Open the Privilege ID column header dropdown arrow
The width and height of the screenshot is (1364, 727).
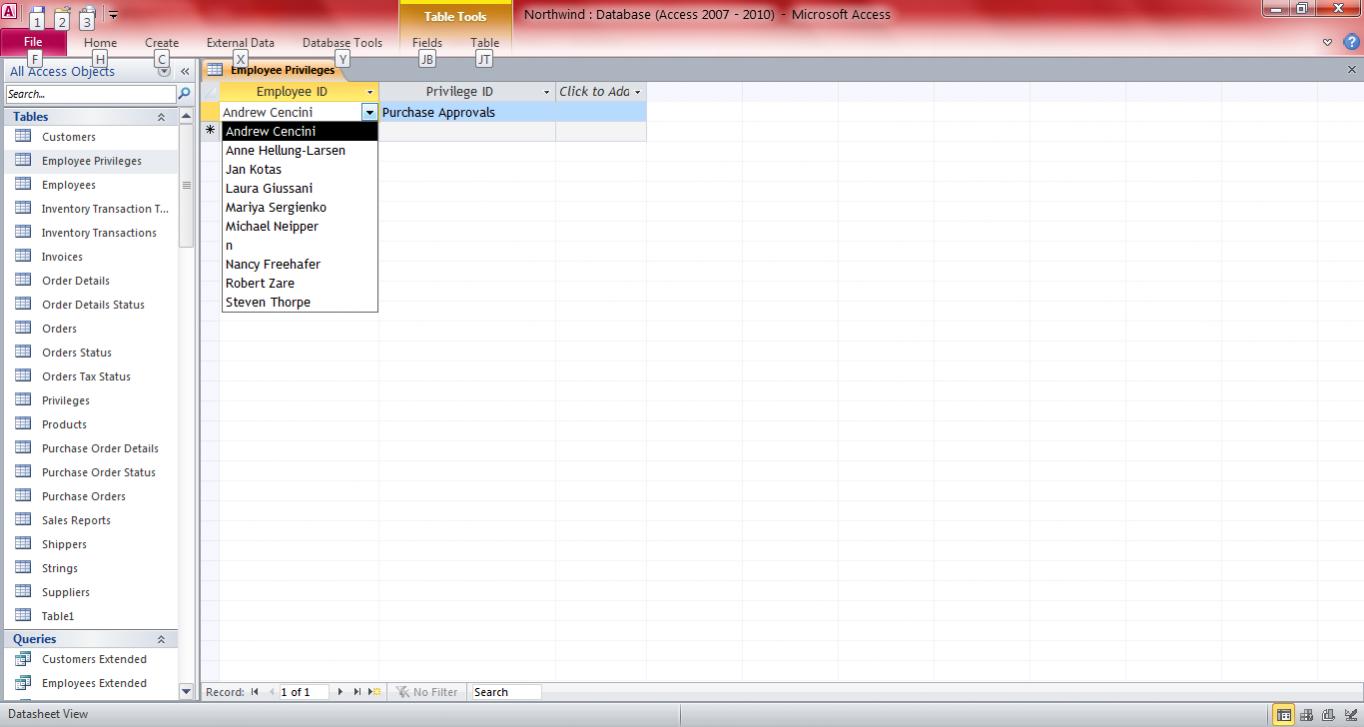pos(547,92)
